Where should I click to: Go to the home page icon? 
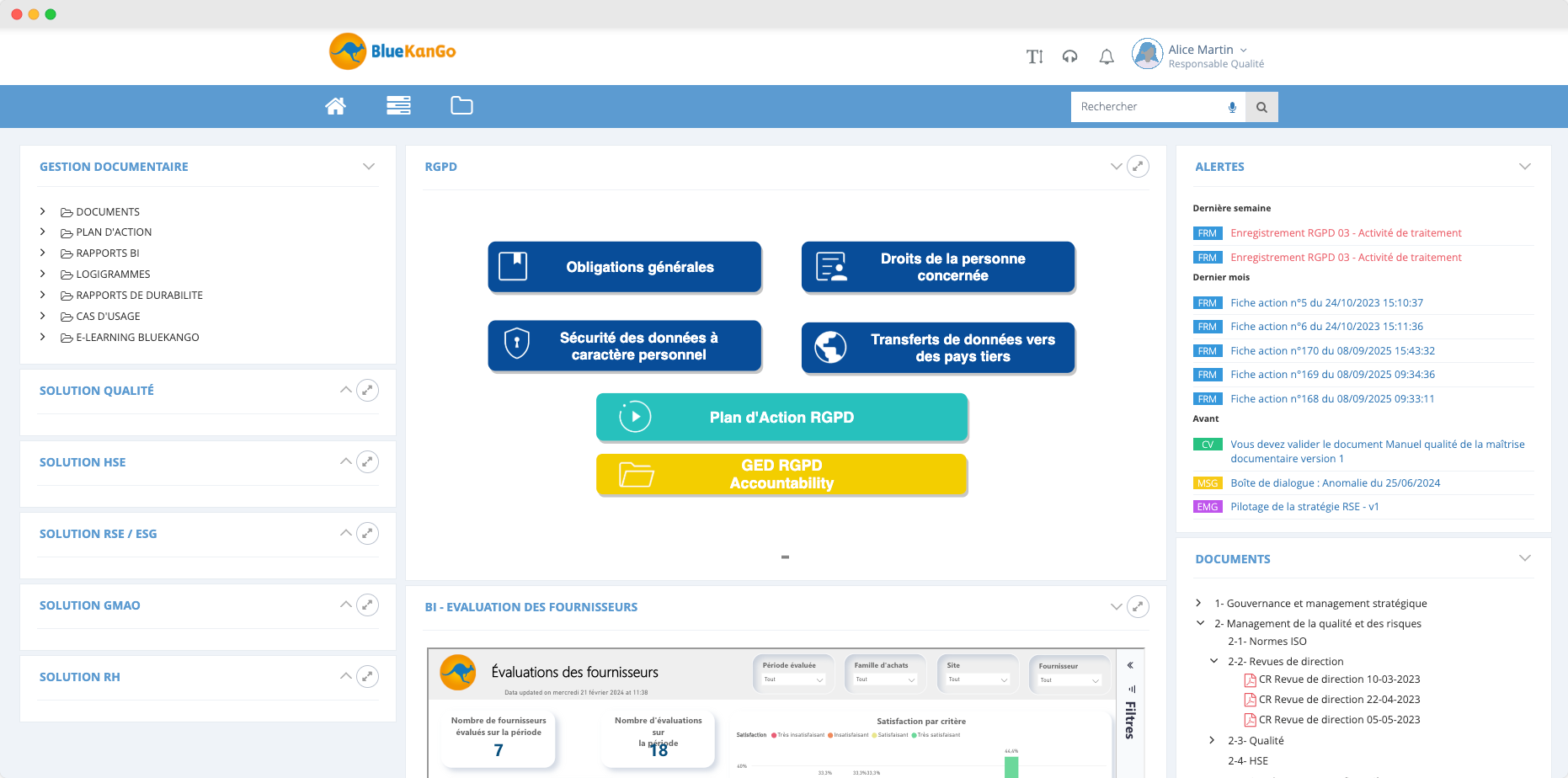click(x=335, y=106)
